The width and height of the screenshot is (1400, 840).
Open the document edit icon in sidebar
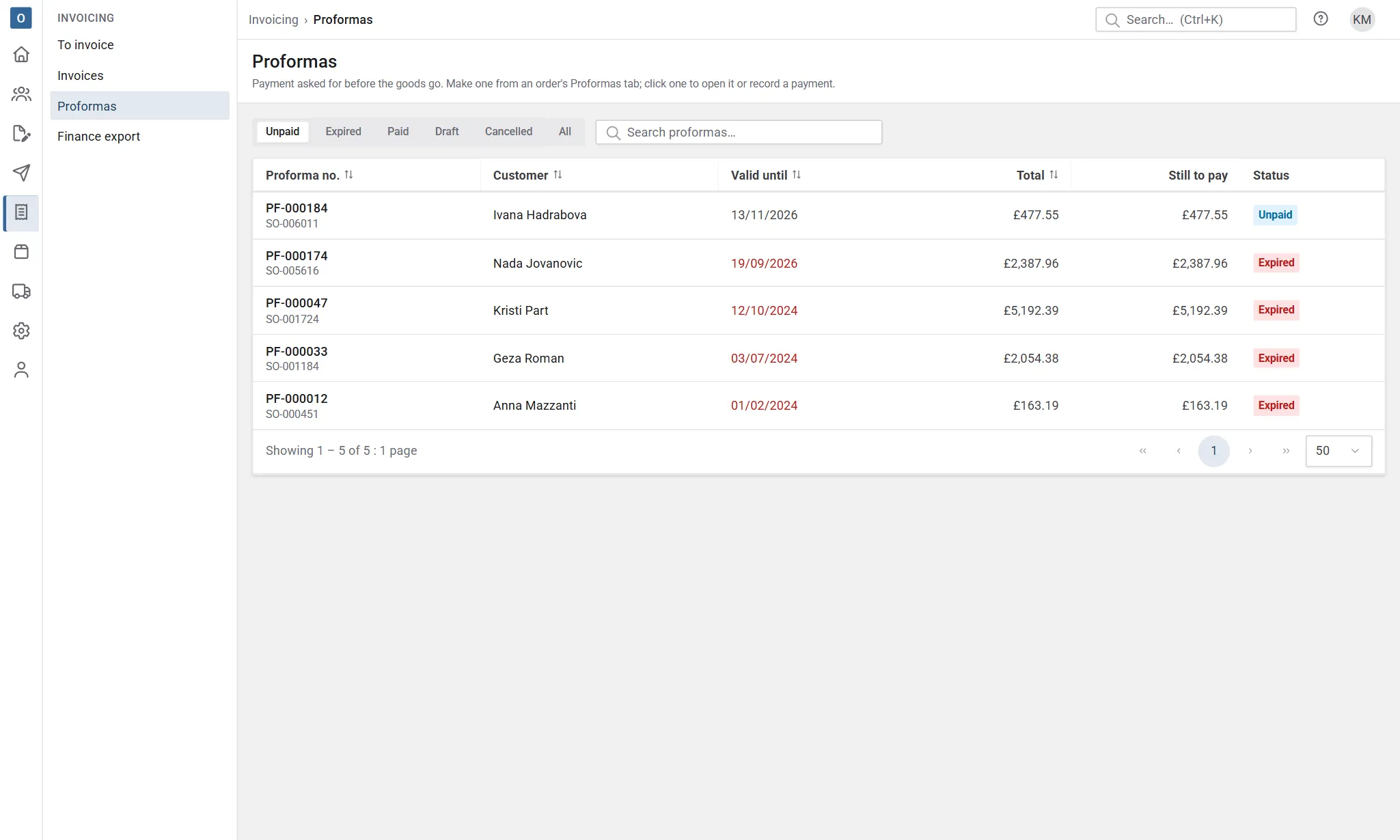[x=21, y=133]
